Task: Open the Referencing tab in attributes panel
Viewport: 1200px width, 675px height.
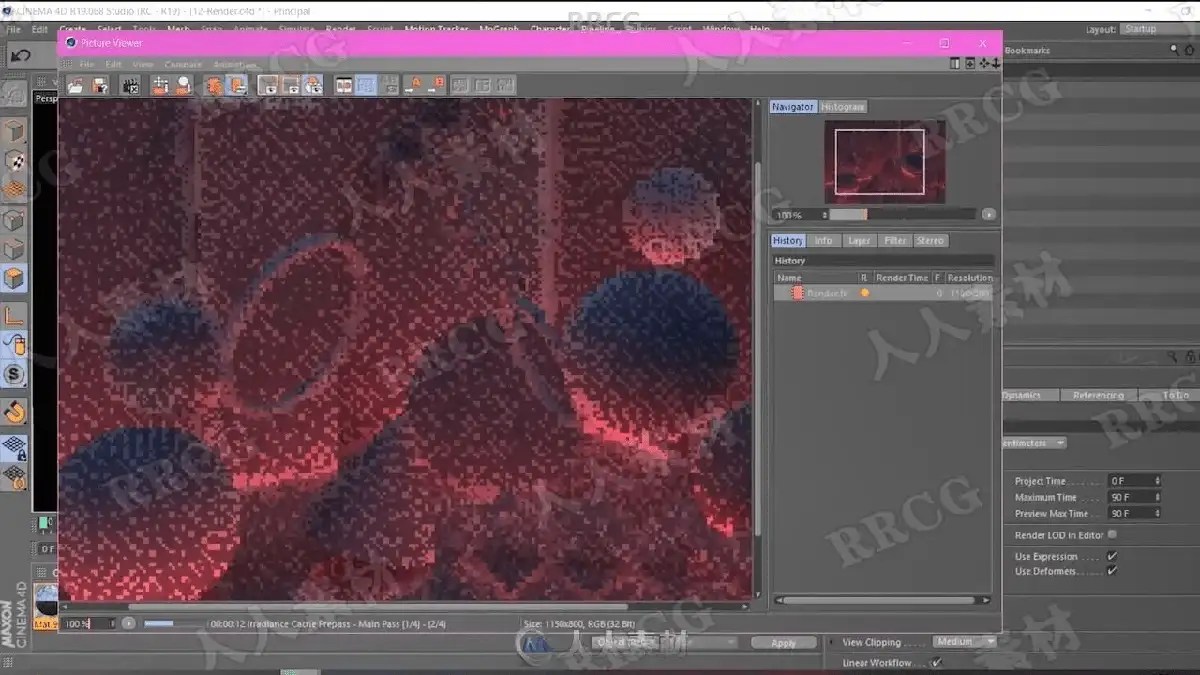Action: [1098, 395]
